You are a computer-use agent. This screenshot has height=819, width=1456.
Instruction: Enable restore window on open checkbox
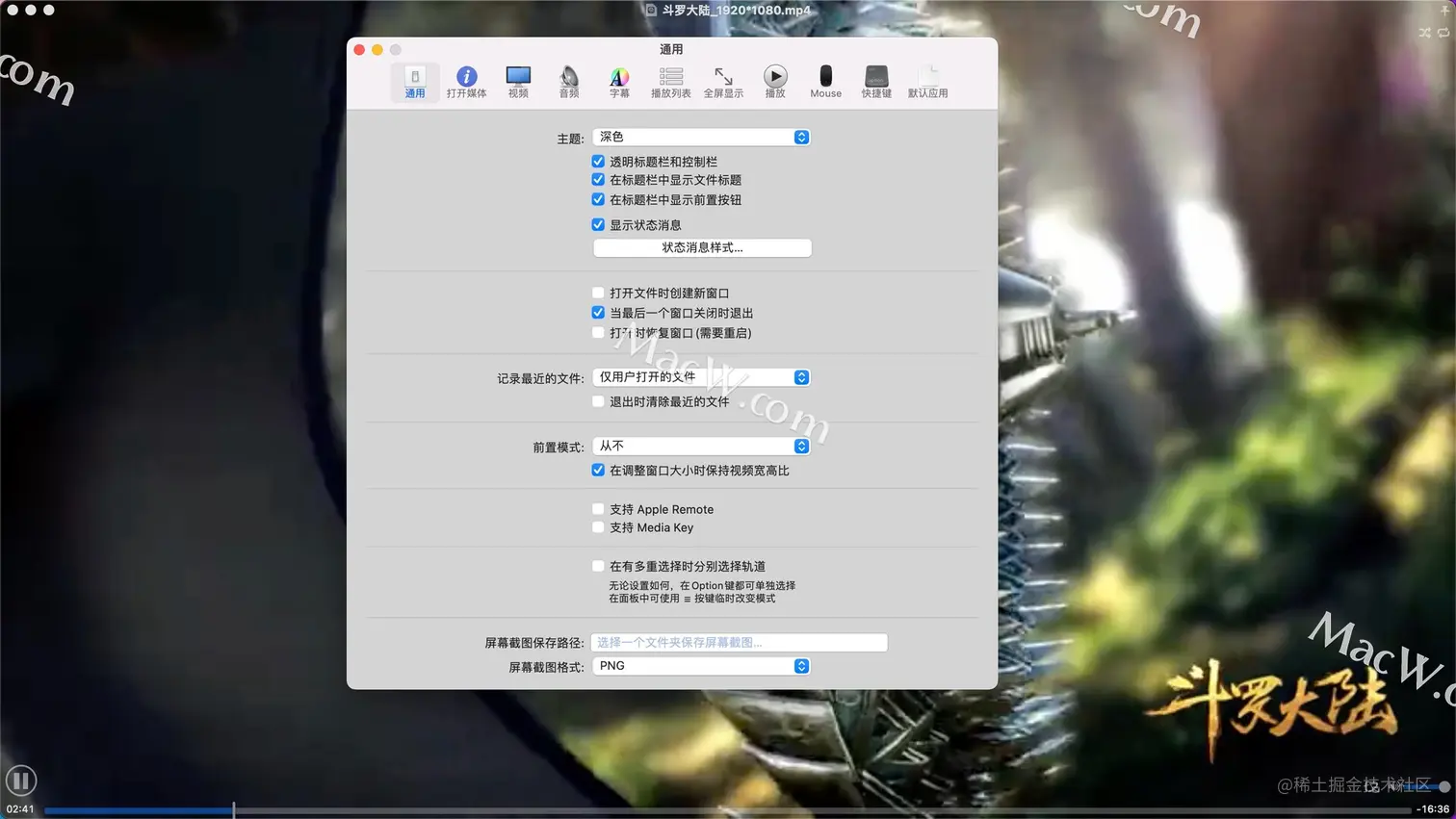[598, 332]
